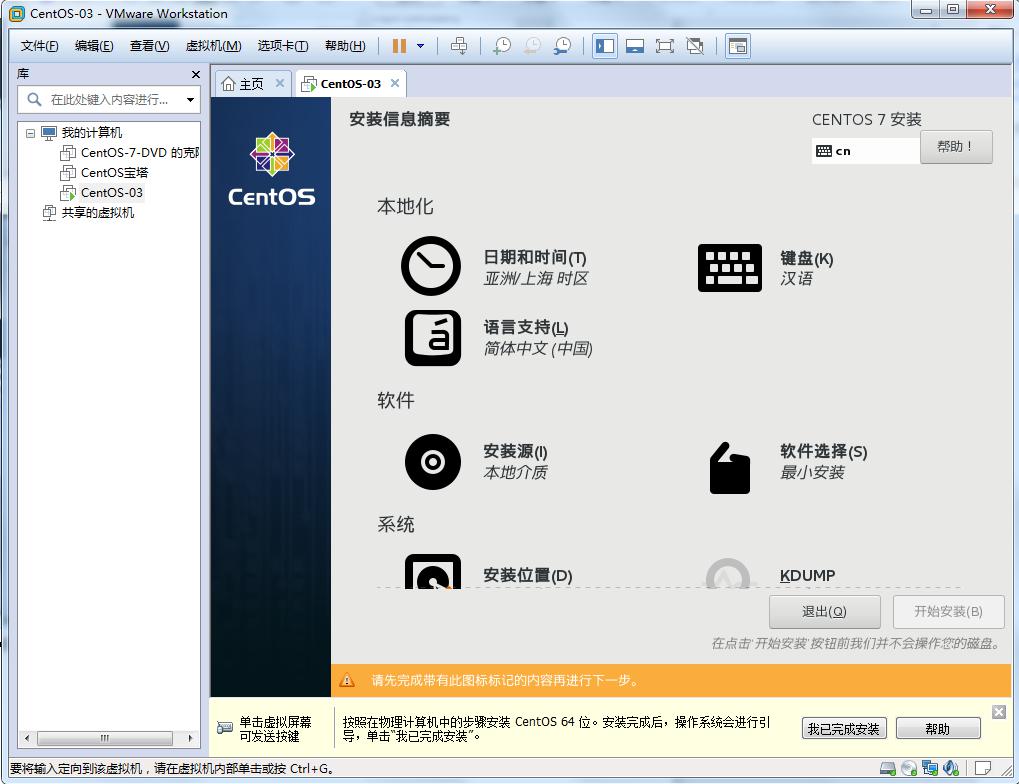Take a snapshot of the virtual machine
The height and width of the screenshot is (784, 1019).
[502, 46]
